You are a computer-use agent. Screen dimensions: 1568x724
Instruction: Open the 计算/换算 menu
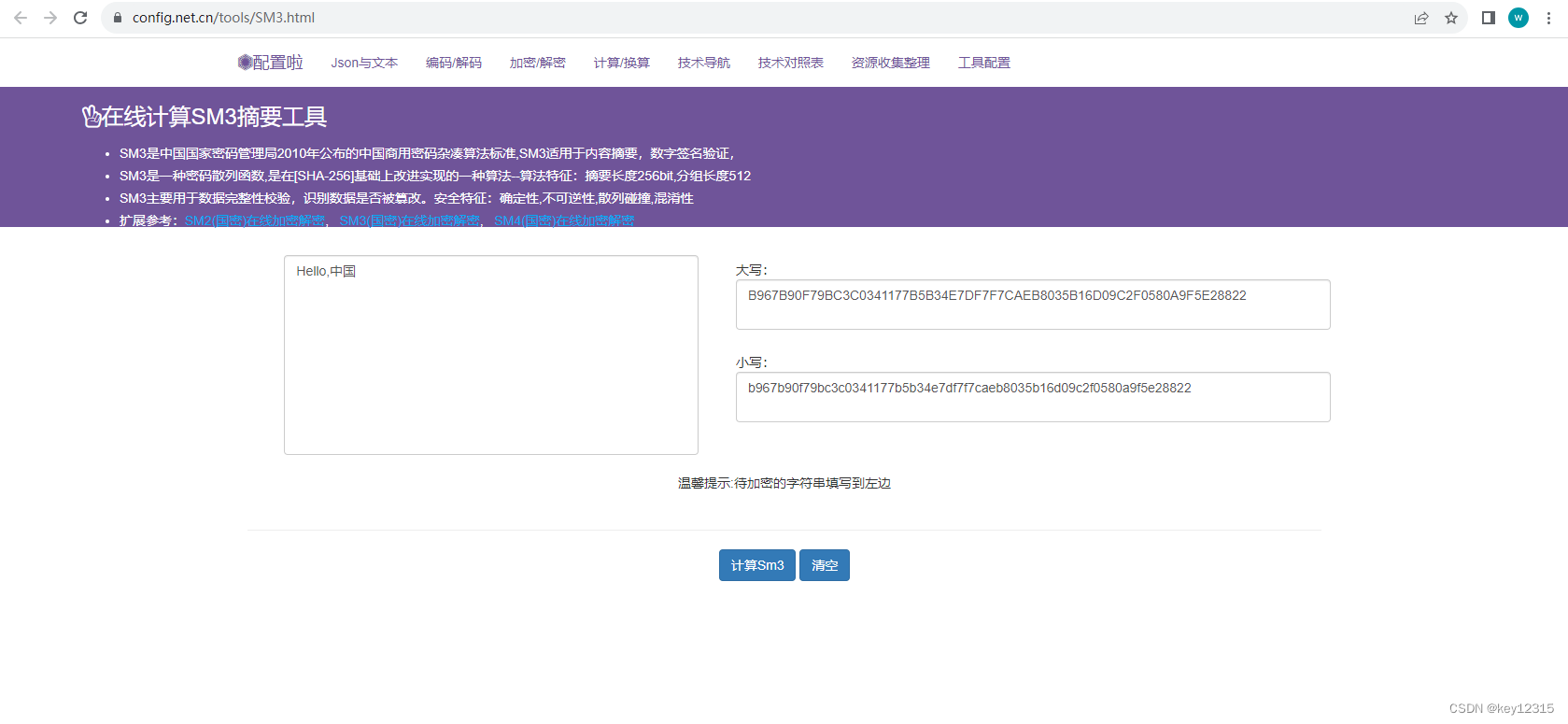(622, 63)
